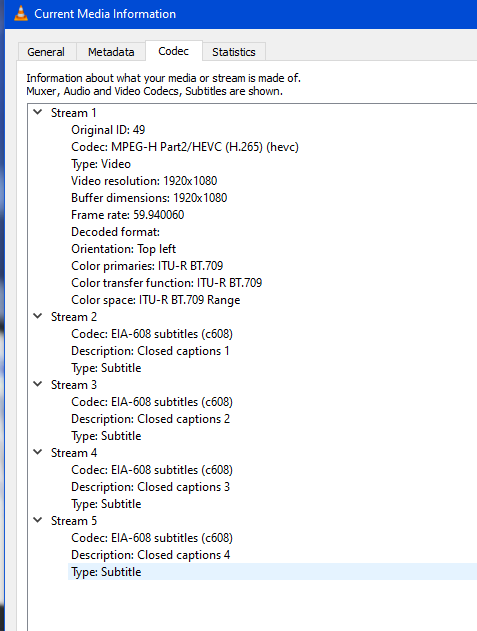Screen dimensions: 477x631
Task: Select Buffer dimensions: 1920x1080 row
Action: (x=149, y=198)
